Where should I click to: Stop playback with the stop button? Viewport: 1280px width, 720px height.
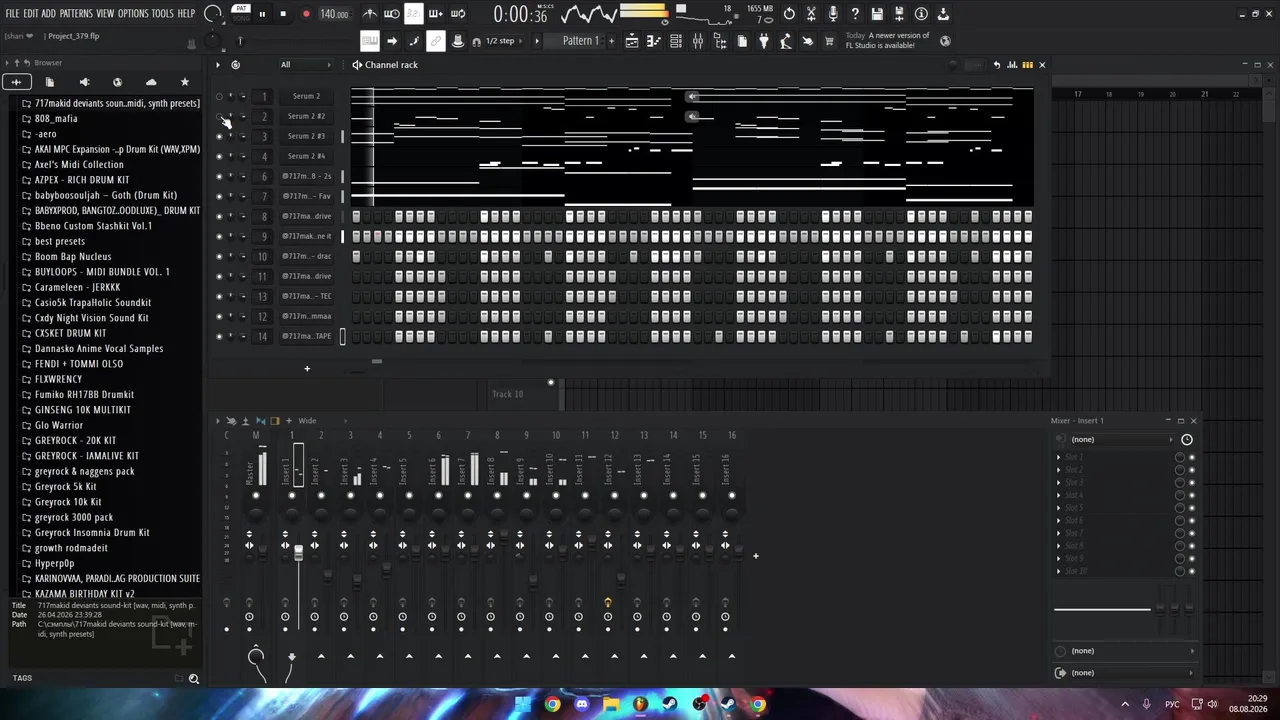[283, 14]
